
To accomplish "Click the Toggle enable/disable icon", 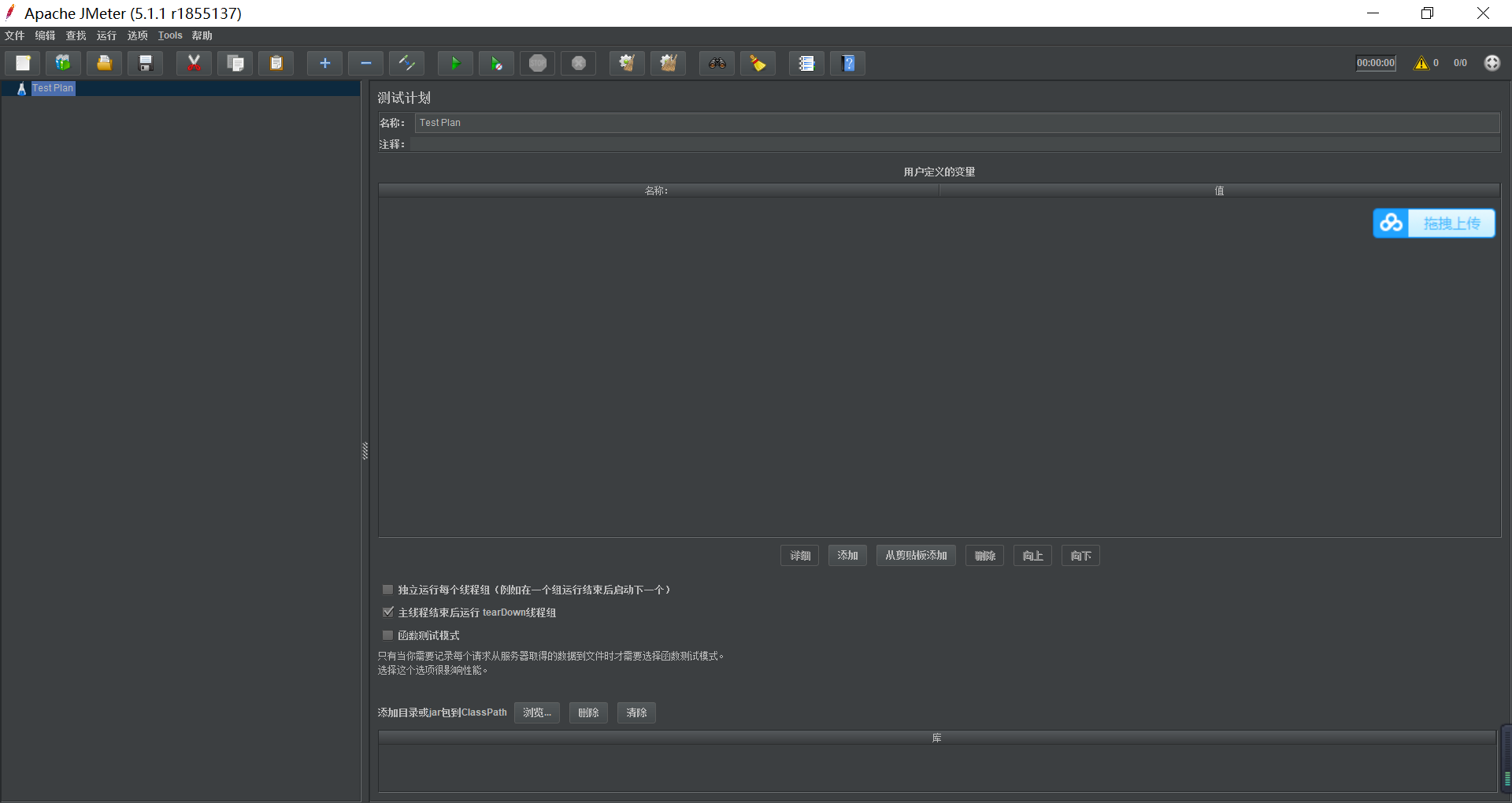I will (407, 63).
